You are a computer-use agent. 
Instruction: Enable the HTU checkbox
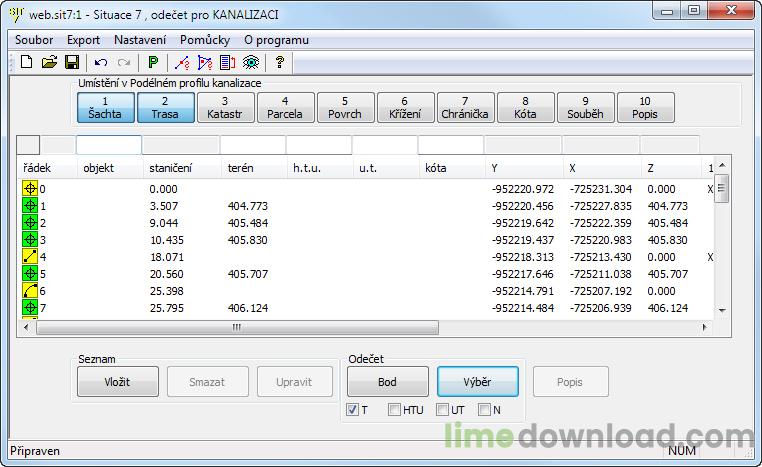click(394, 409)
